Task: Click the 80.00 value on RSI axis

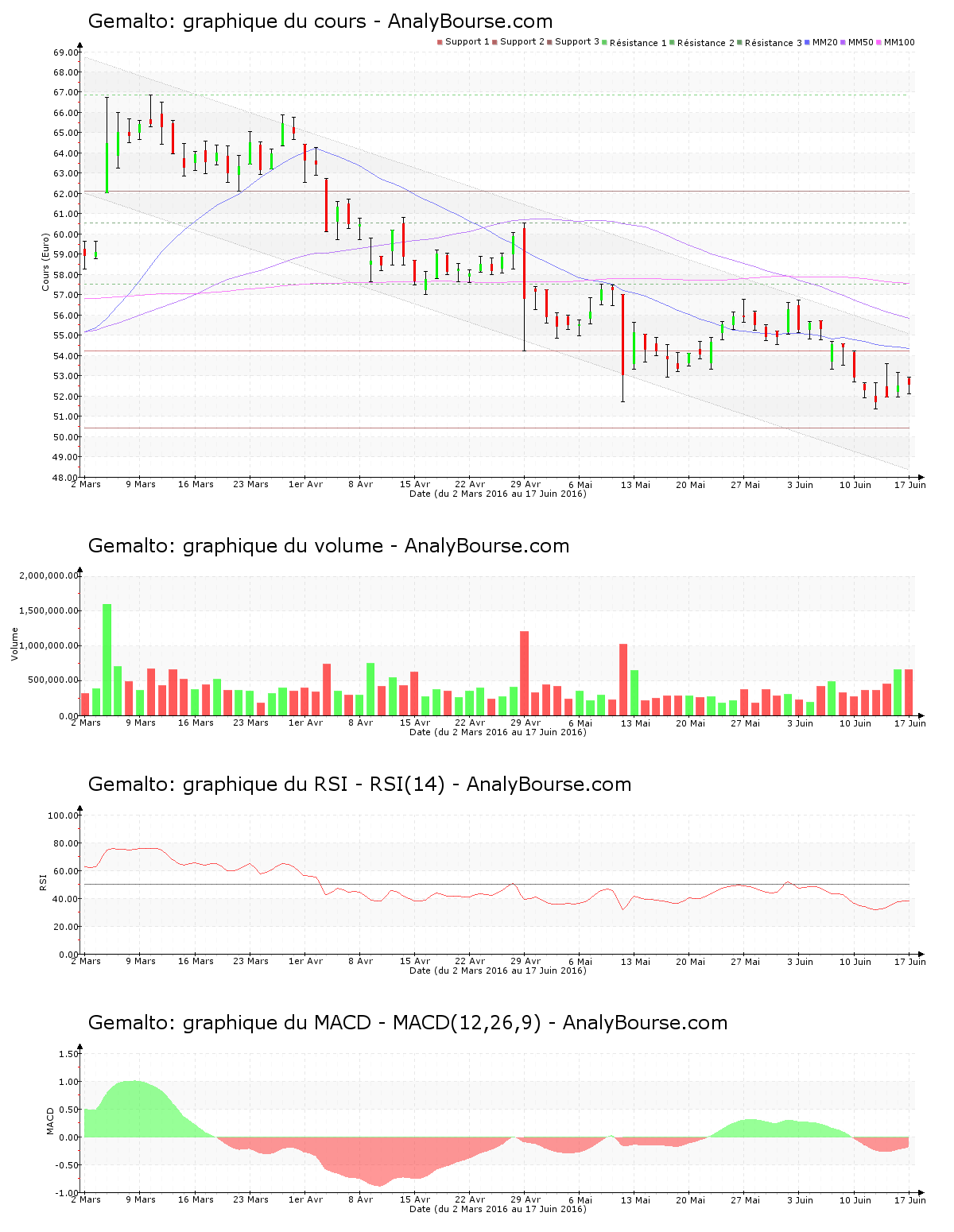Action: click(66, 843)
